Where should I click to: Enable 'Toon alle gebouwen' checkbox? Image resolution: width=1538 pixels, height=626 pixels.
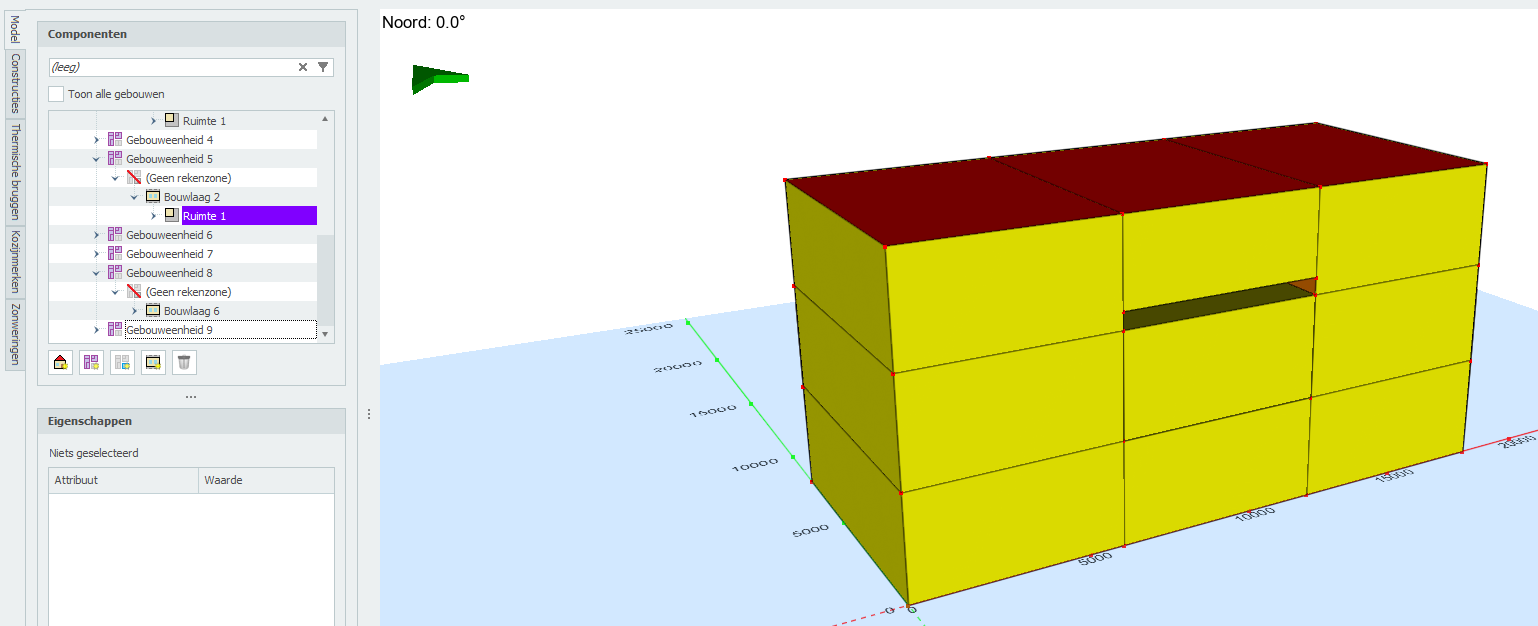tap(57, 94)
